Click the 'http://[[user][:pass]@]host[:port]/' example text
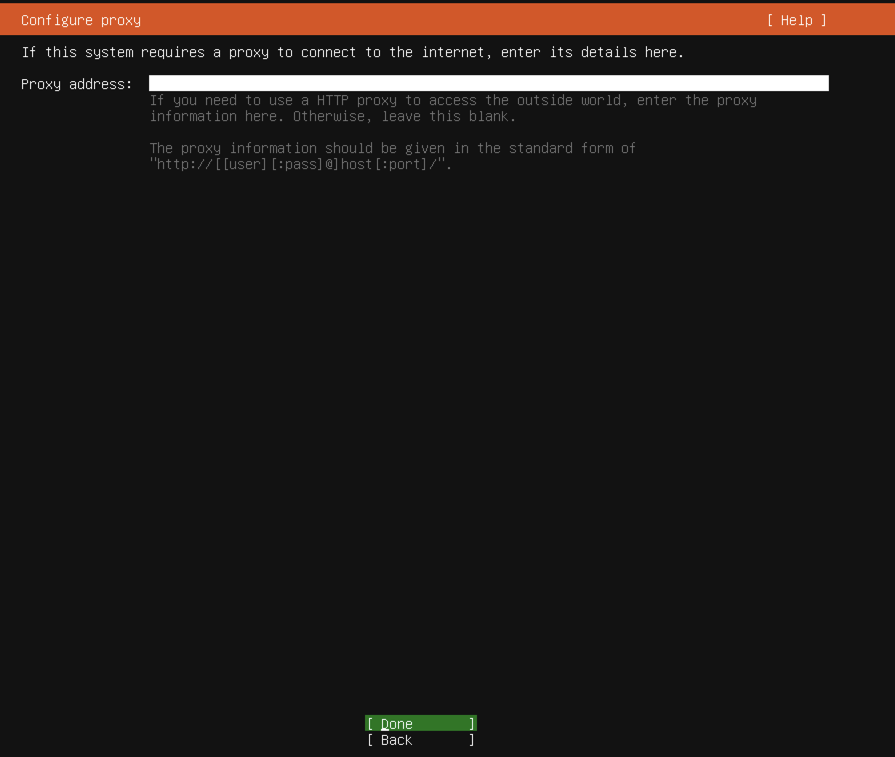 tap(301, 164)
